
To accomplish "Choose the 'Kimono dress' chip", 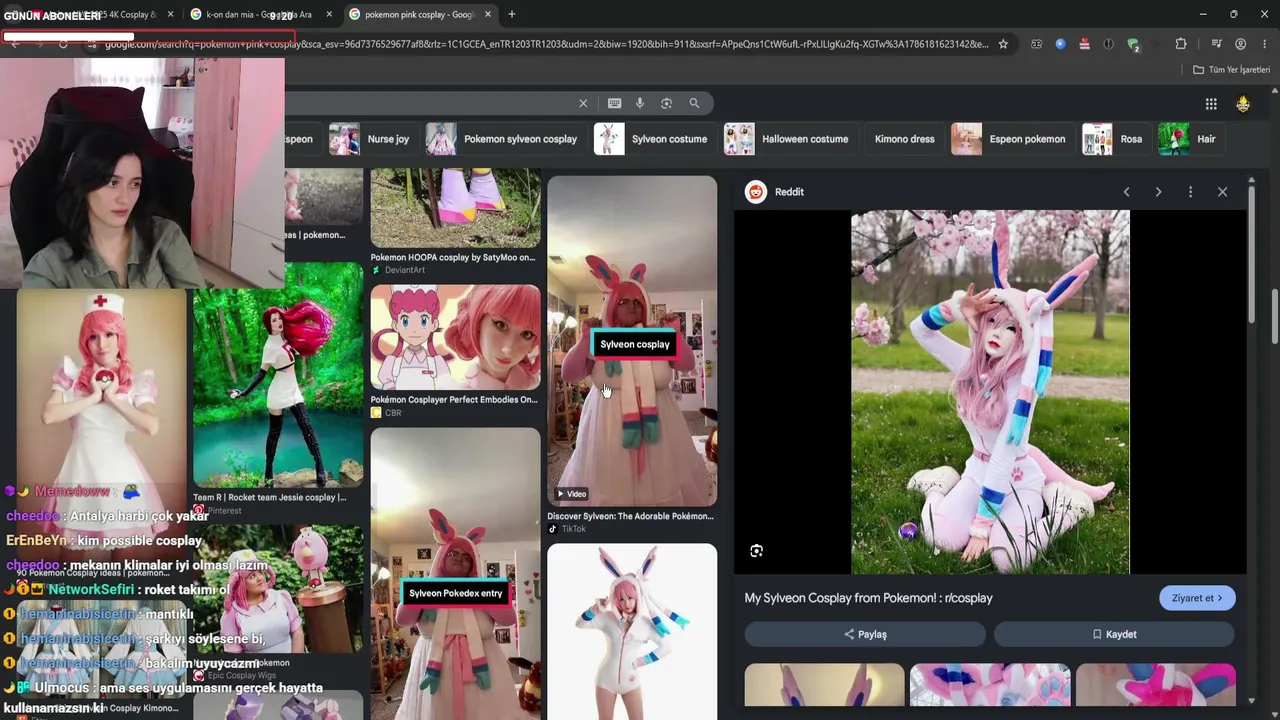I will [x=904, y=139].
